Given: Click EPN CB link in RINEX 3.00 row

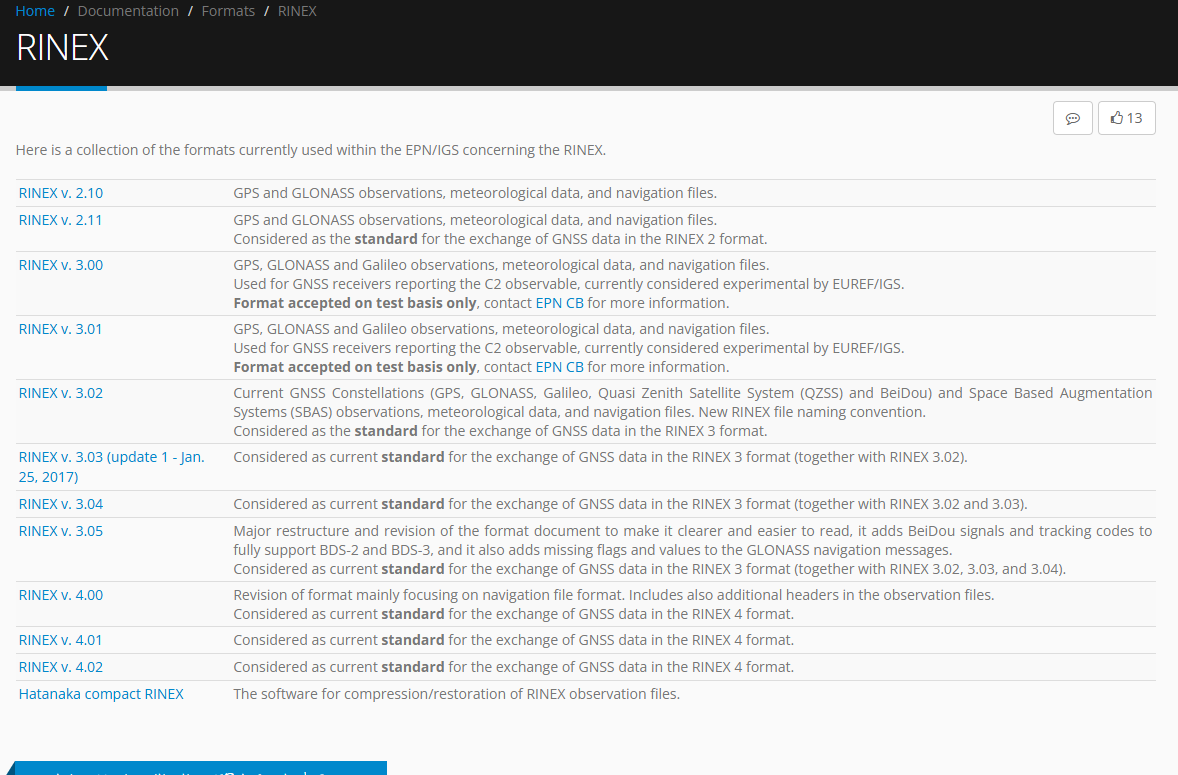Looking at the screenshot, I should click(559, 303).
